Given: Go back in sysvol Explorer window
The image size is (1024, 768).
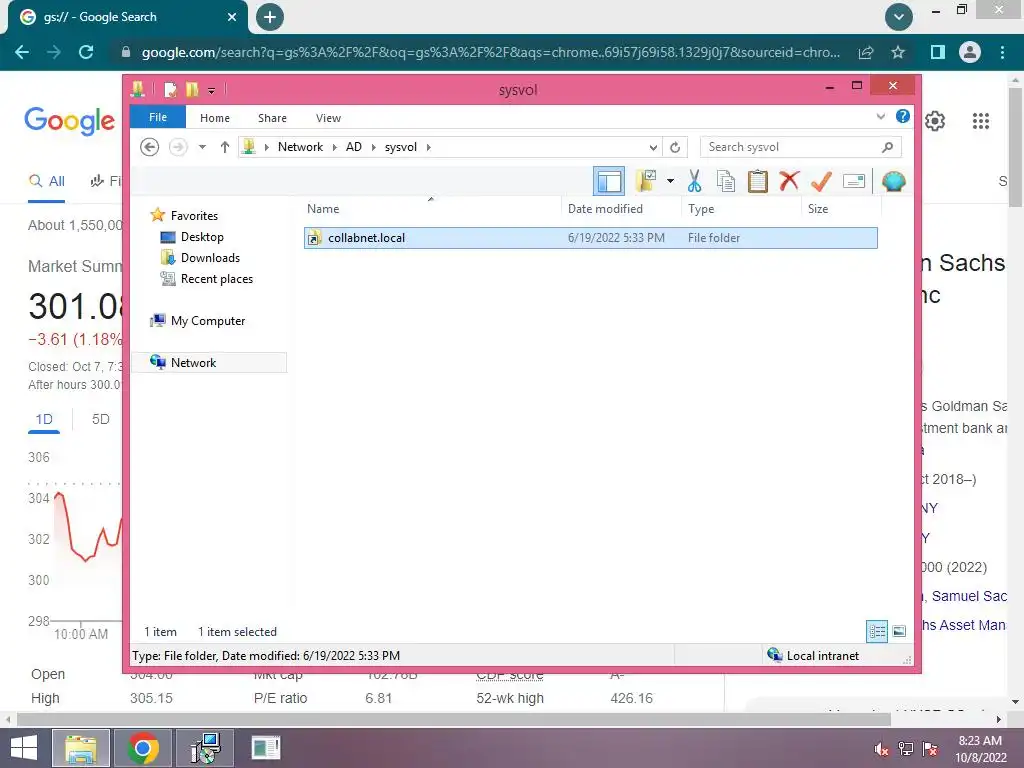Looking at the screenshot, I should 150,147.
